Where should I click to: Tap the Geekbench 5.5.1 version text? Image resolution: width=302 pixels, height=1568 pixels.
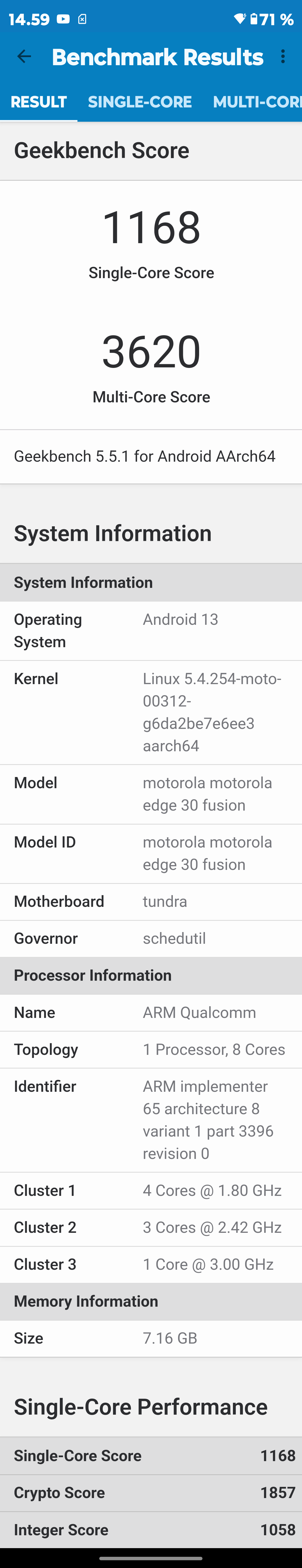tap(145, 457)
